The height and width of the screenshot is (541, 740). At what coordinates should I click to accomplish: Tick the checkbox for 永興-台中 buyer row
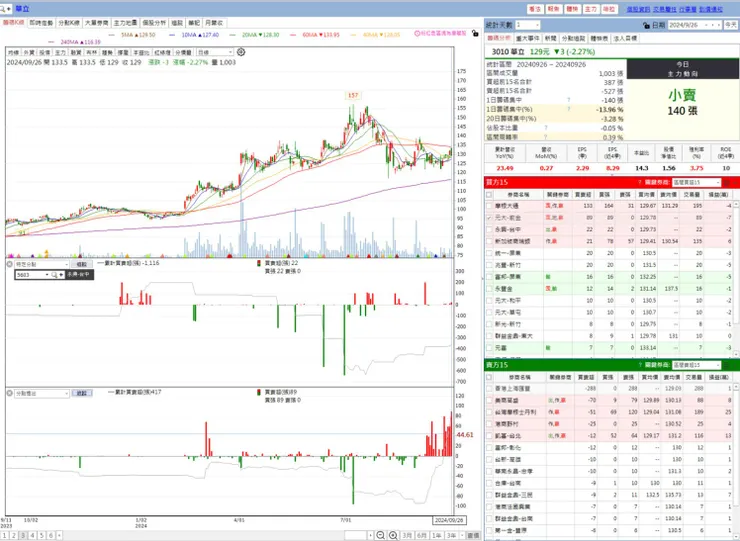[489, 229]
